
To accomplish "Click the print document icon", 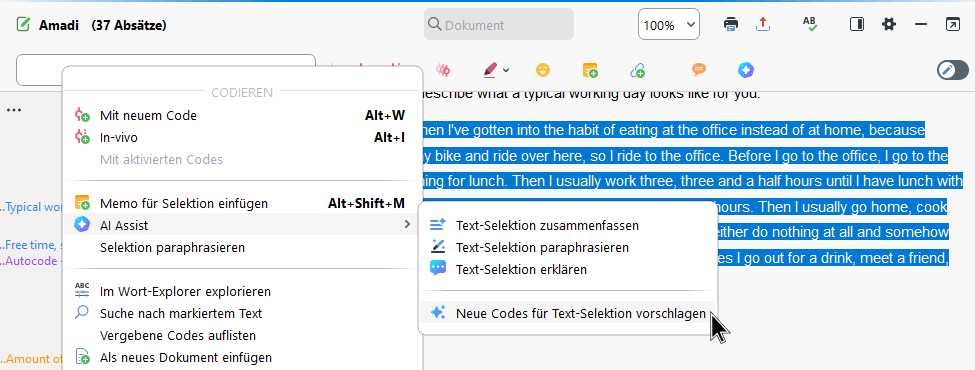I will tap(731, 25).
